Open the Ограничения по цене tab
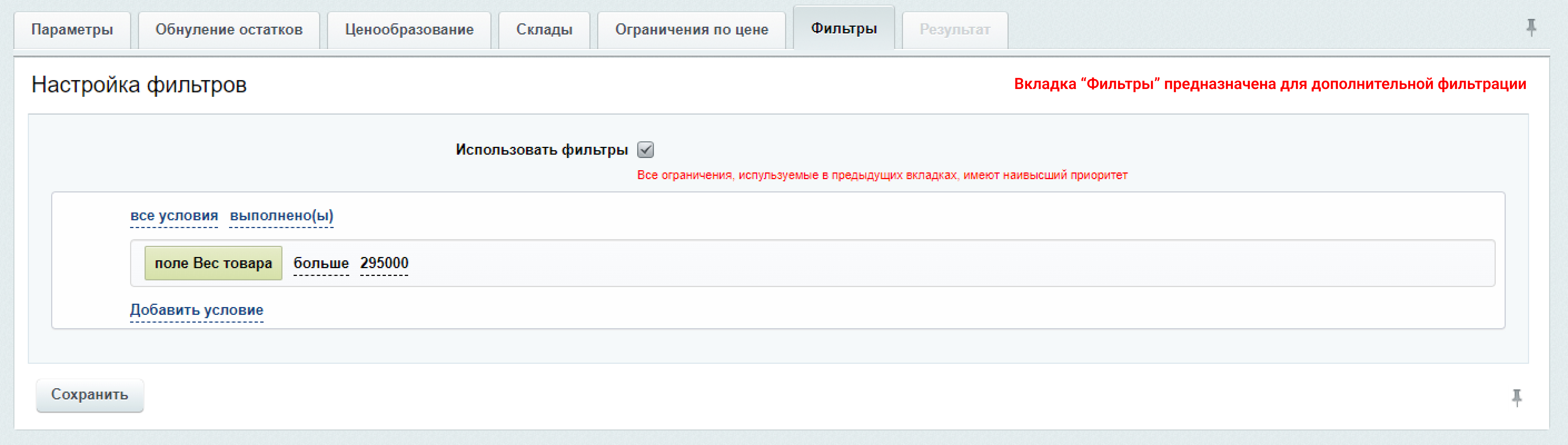 [x=691, y=30]
